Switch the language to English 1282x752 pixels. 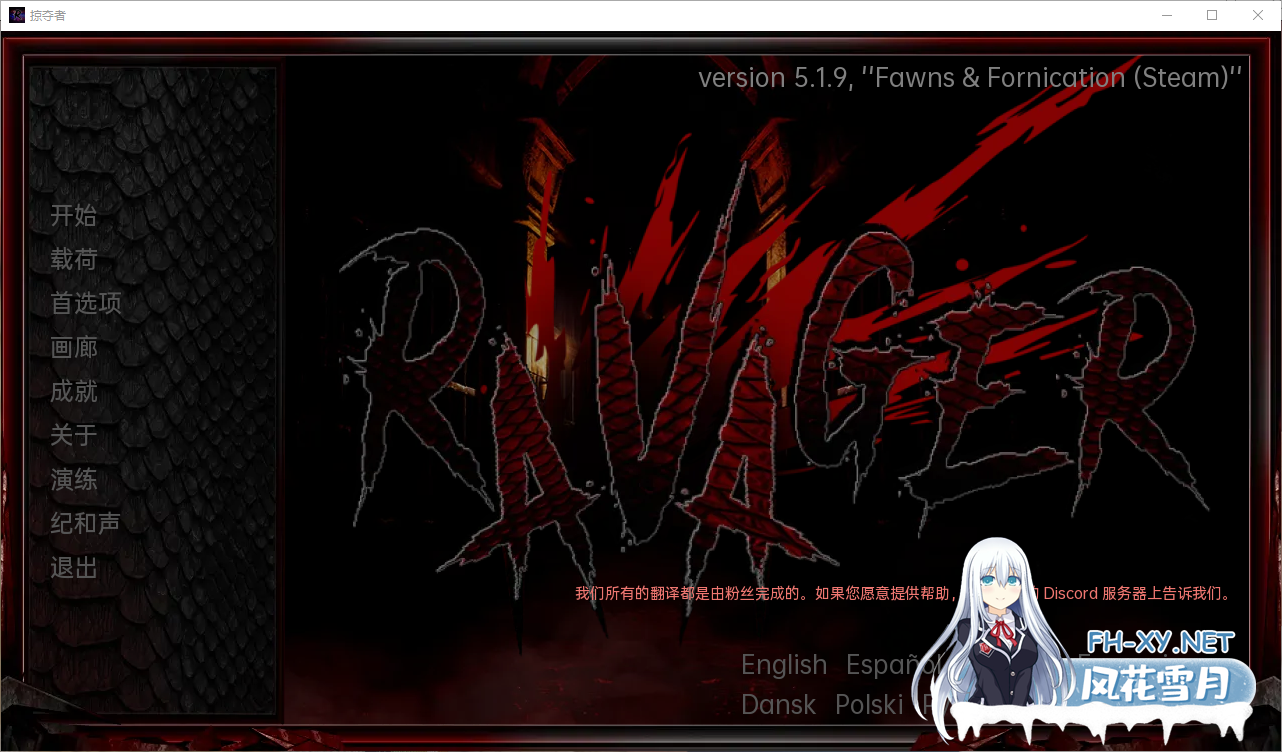click(784, 664)
